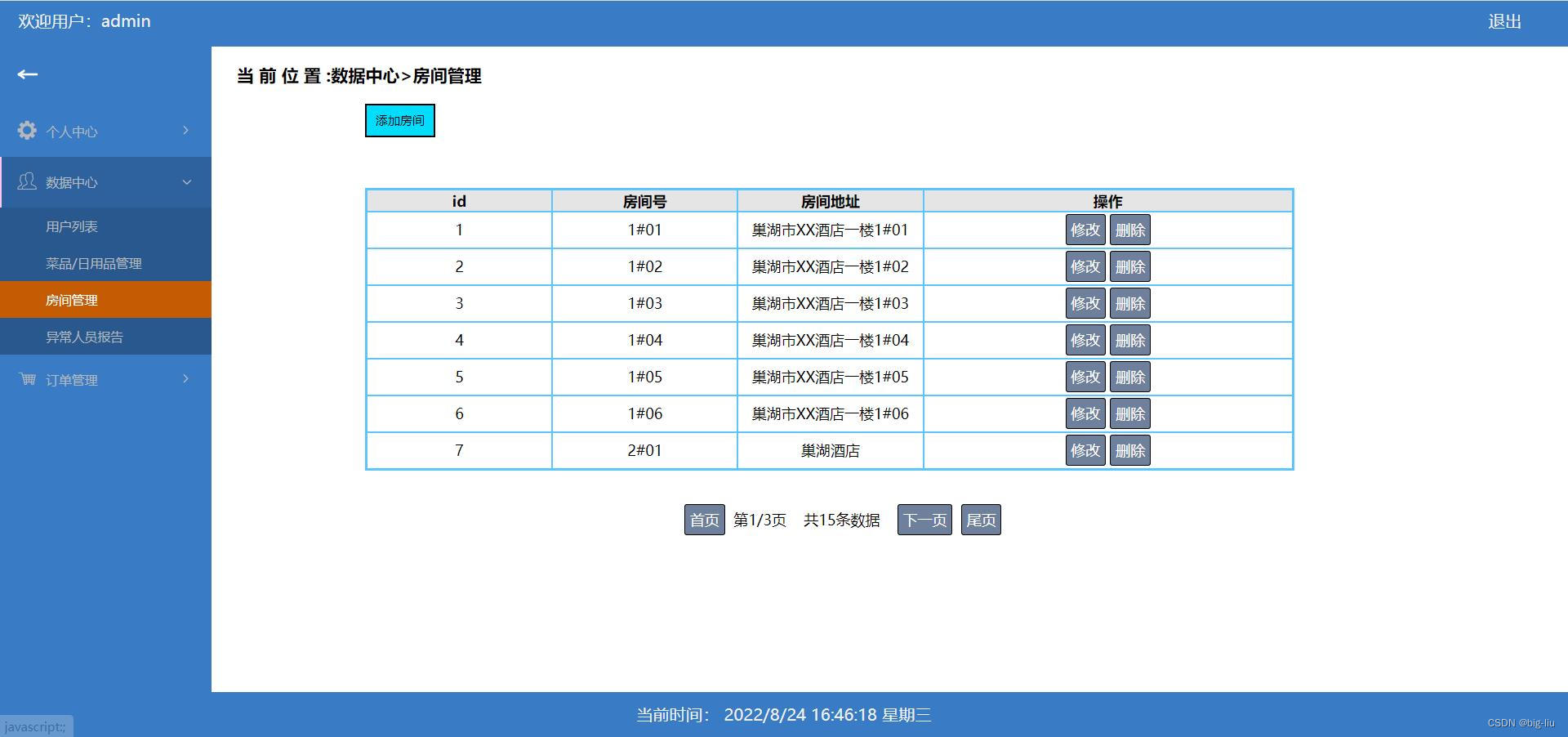Collapse the 数据中心 chevron
This screenshot has width=1568, height=737.
[186, 182]
